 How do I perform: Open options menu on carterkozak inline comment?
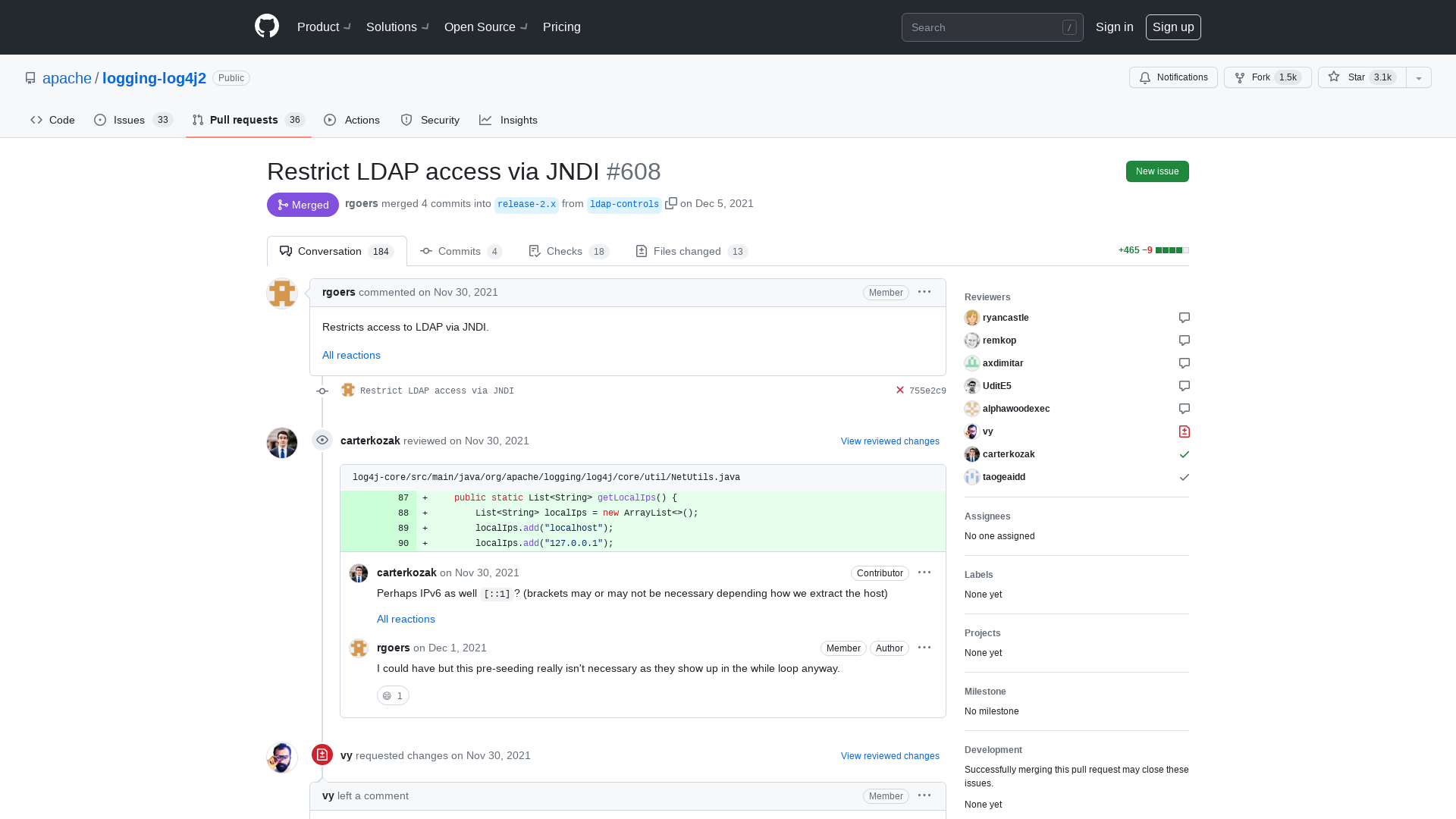(x=924, y=573)
